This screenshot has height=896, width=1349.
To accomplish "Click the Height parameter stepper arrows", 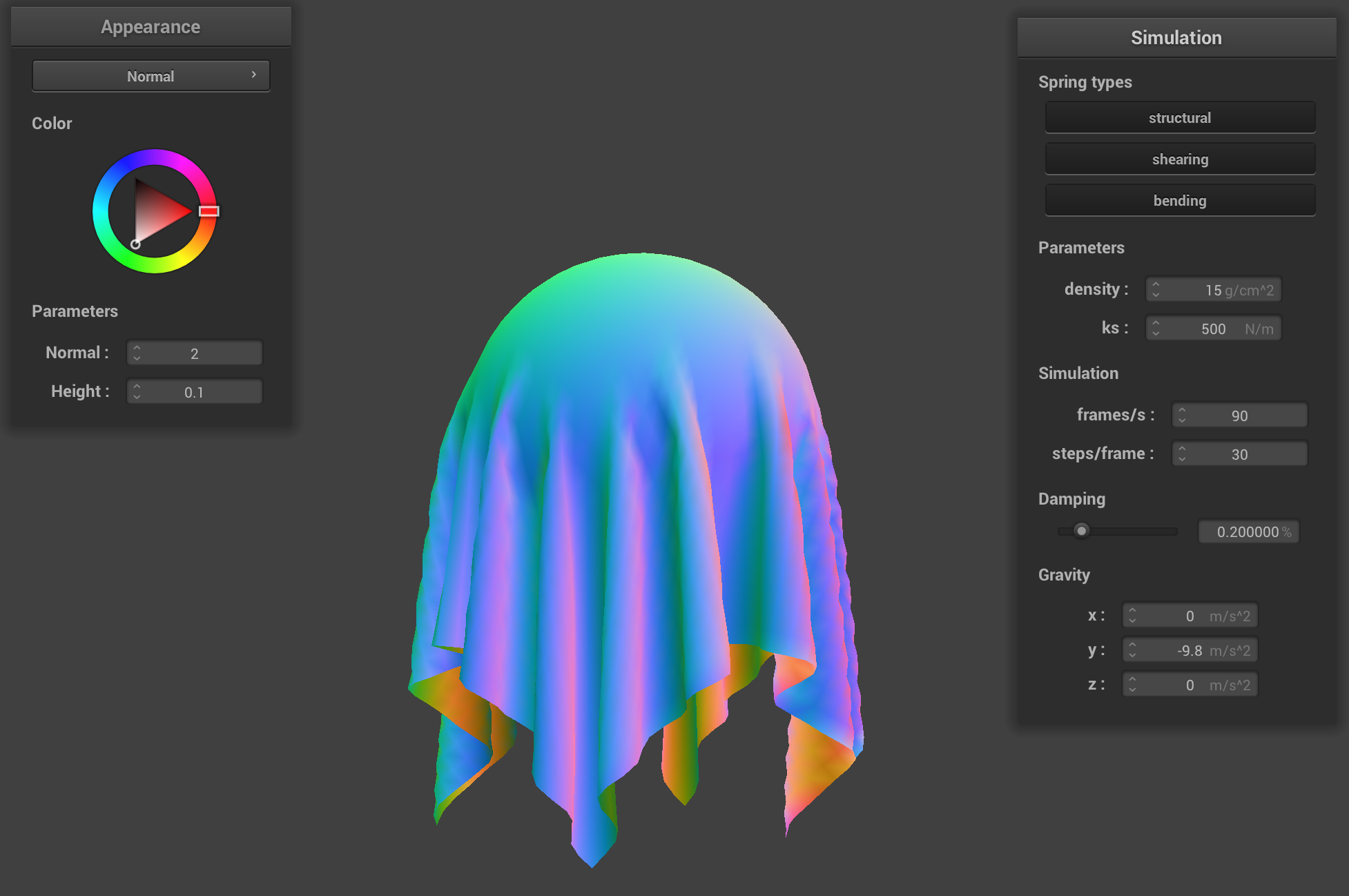I will click(x=137, y=391).
